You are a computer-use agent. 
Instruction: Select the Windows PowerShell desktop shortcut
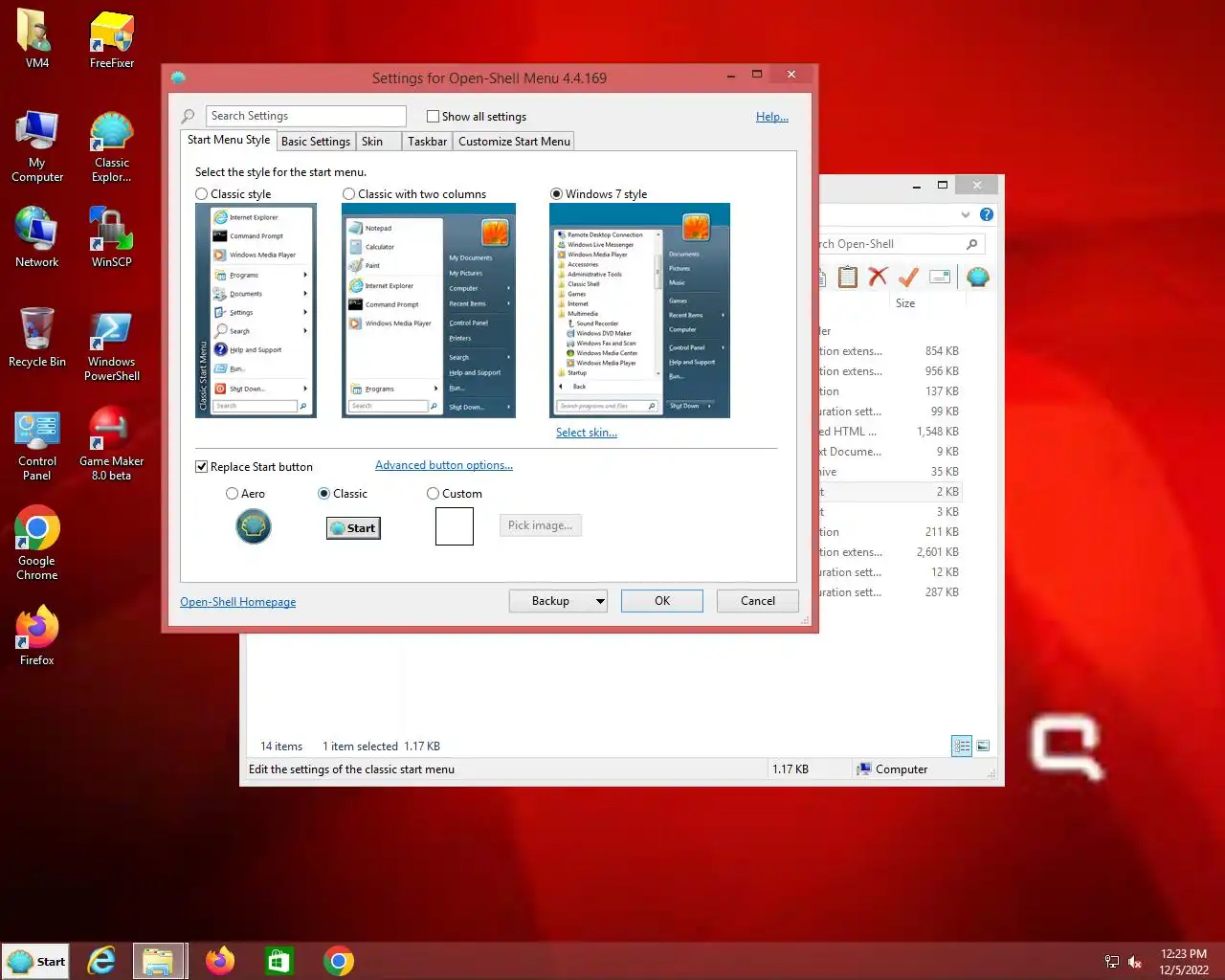(111, 345)
